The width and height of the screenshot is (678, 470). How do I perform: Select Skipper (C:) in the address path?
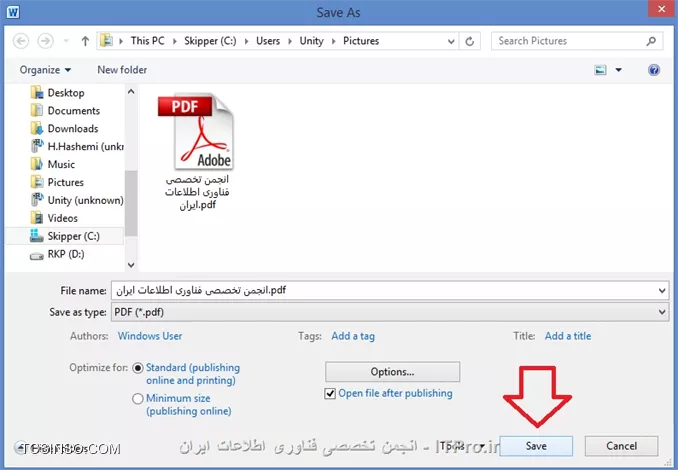click(210, 41)
